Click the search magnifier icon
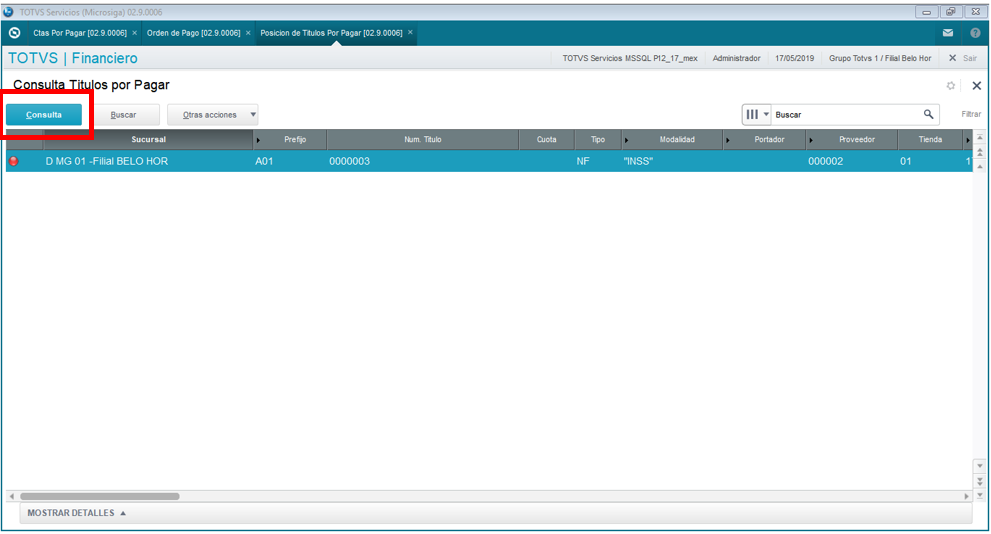991x534 pixels. [928, 114]
